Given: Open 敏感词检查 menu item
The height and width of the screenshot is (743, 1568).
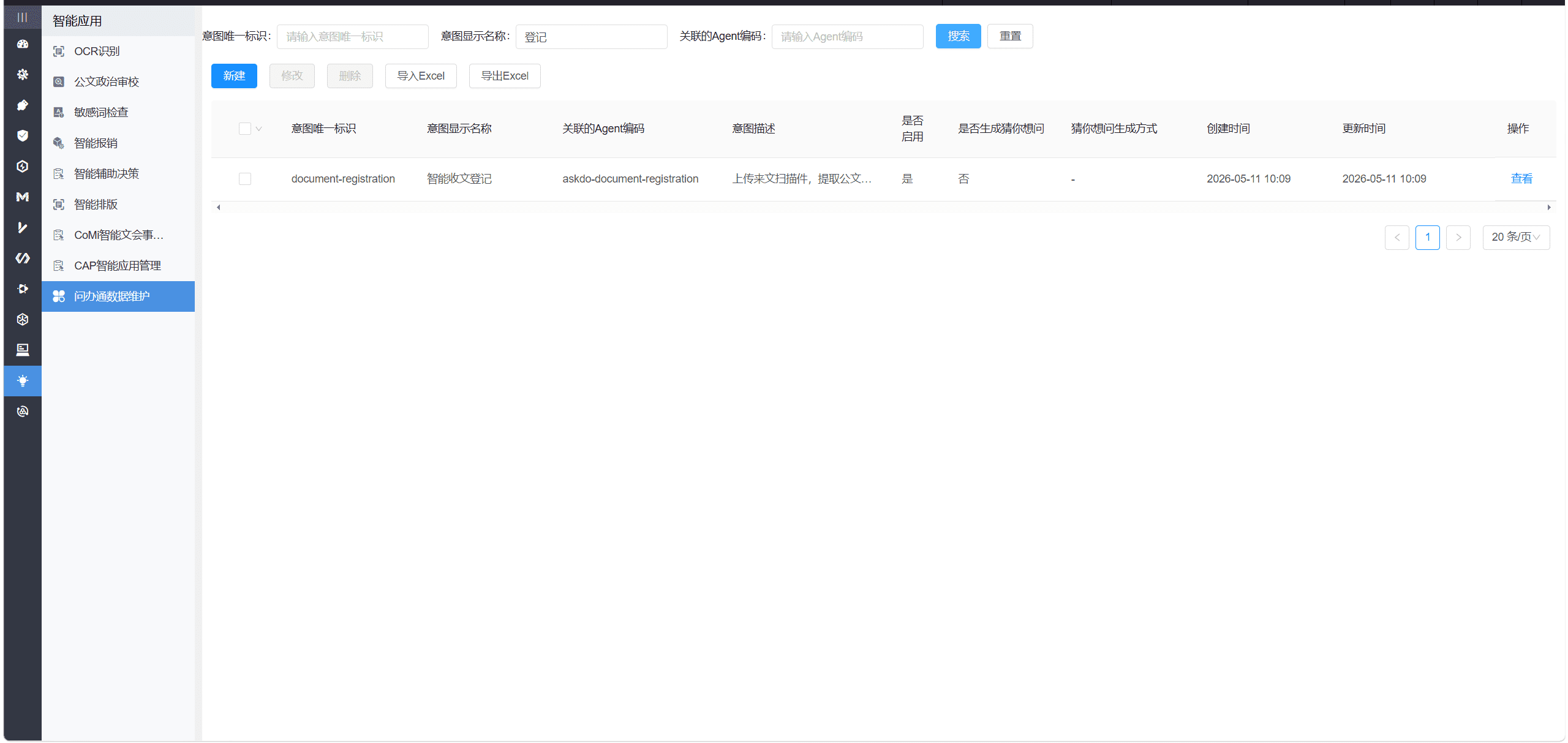Looking at the screenshot, I should [118, 113].
